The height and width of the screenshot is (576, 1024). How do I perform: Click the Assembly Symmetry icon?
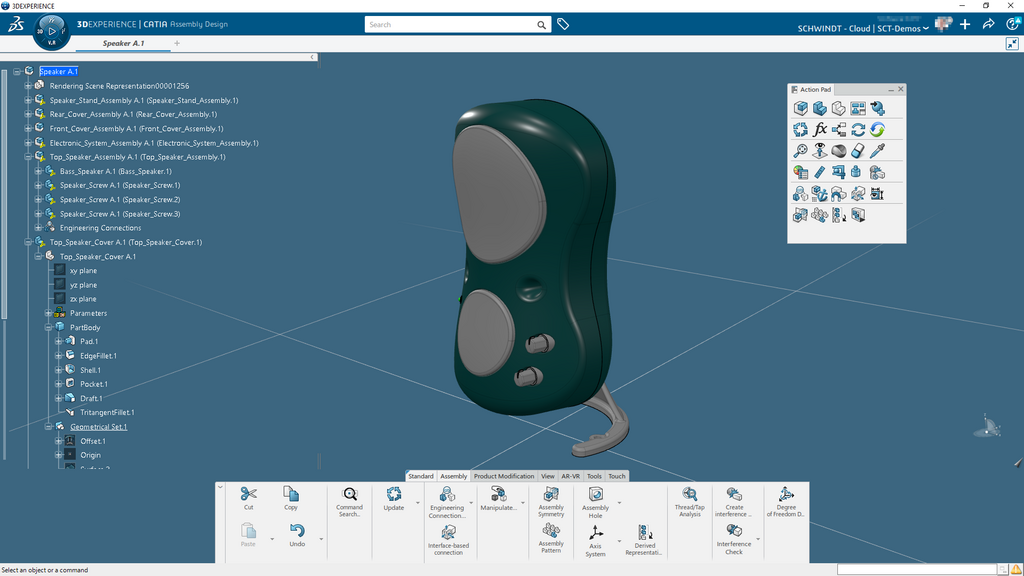(x=551, y=494)
